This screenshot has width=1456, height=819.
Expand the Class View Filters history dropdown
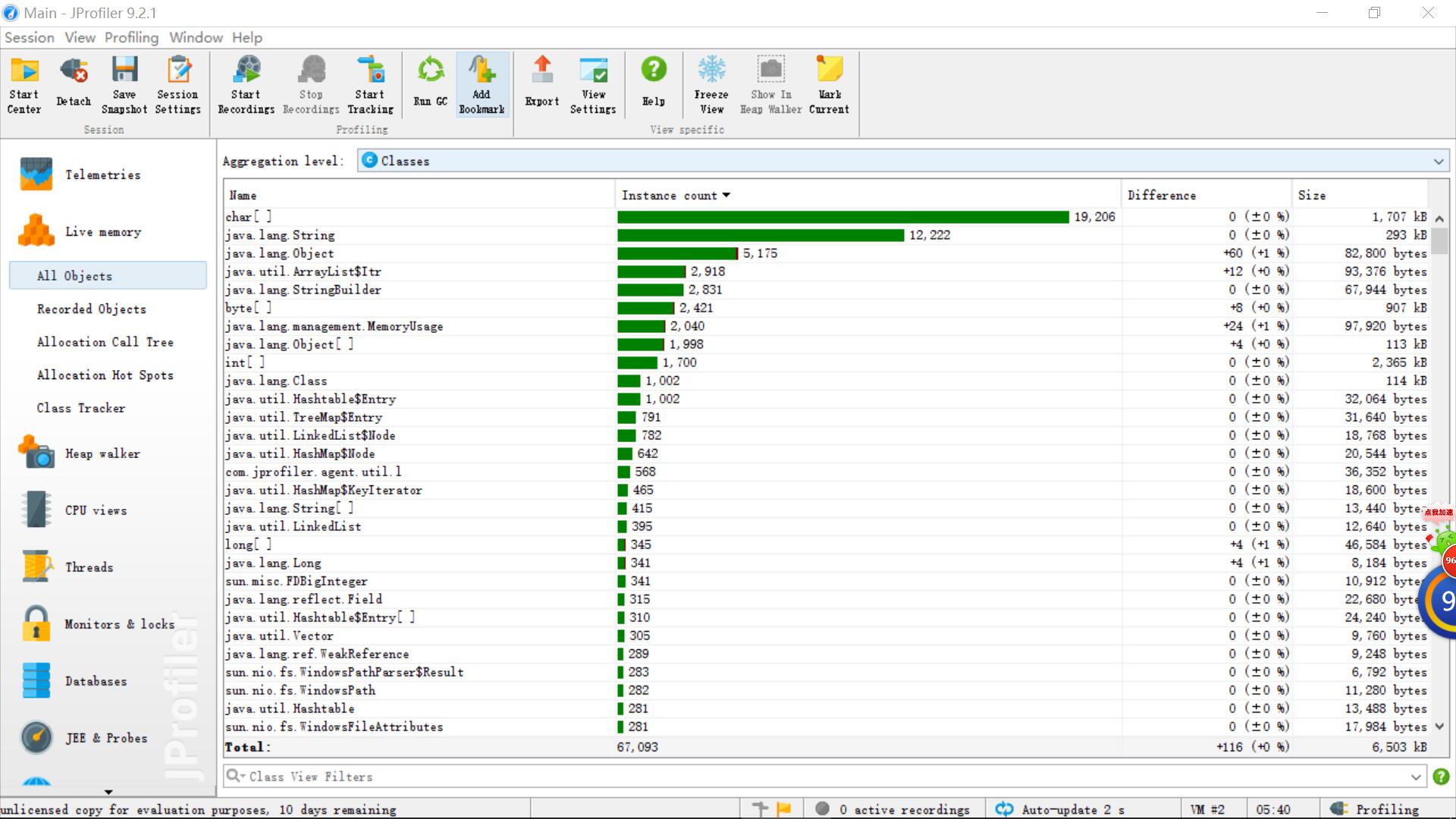click(1416, 777)
